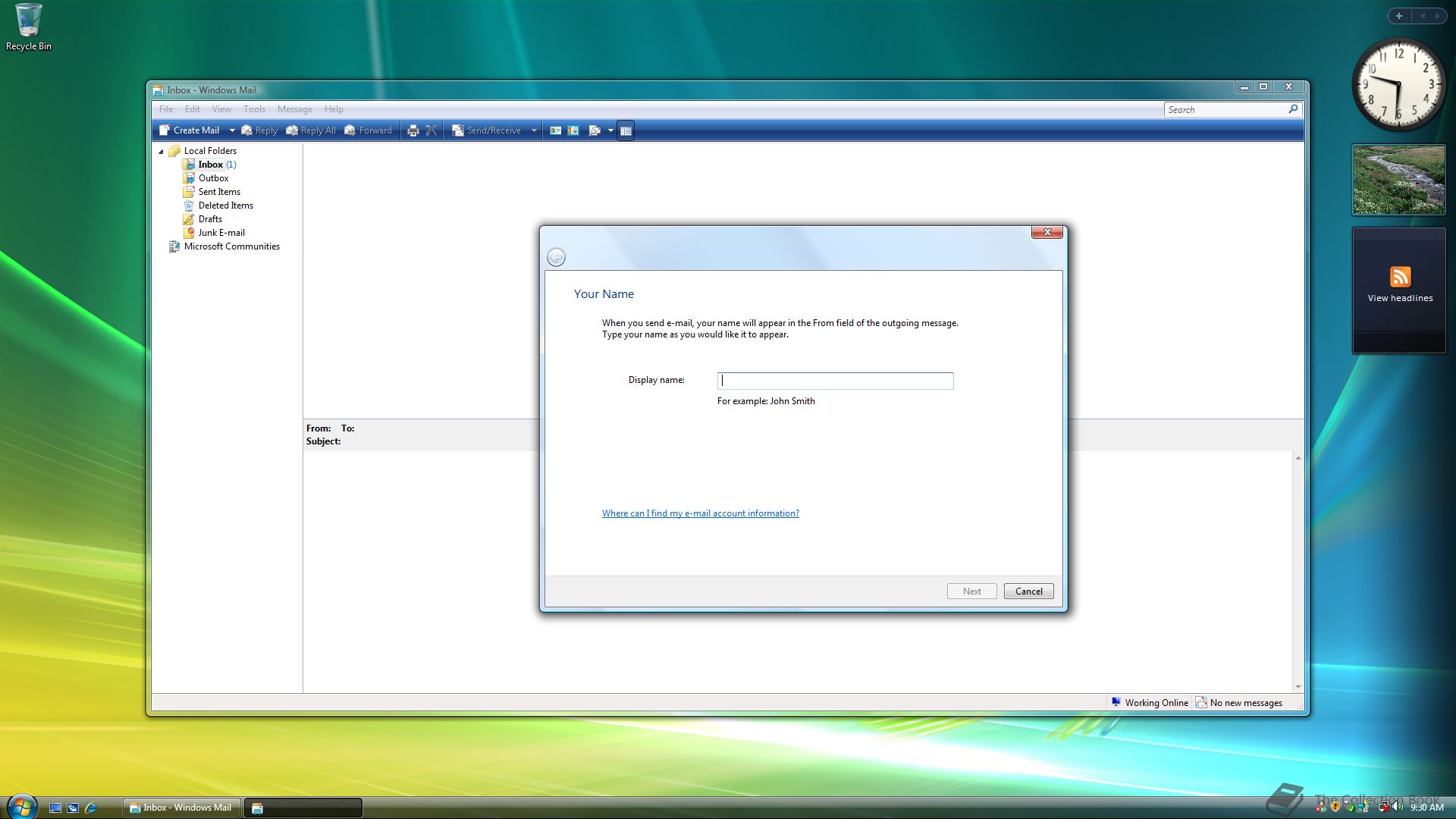Click the second Windows Mail taskbar button
Image resolution: width=1456 pixels, height=819 pixels.
[303, 808]
